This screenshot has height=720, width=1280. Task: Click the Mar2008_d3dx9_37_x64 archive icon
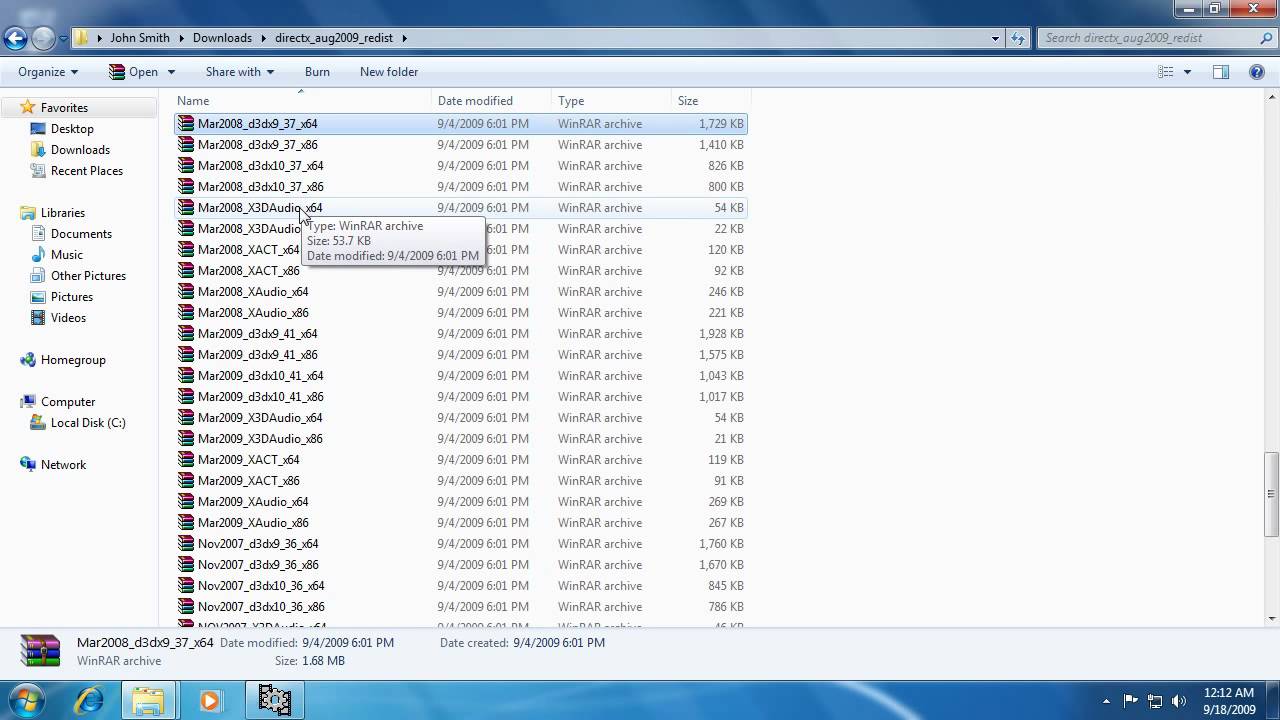[x=186, y=124]
